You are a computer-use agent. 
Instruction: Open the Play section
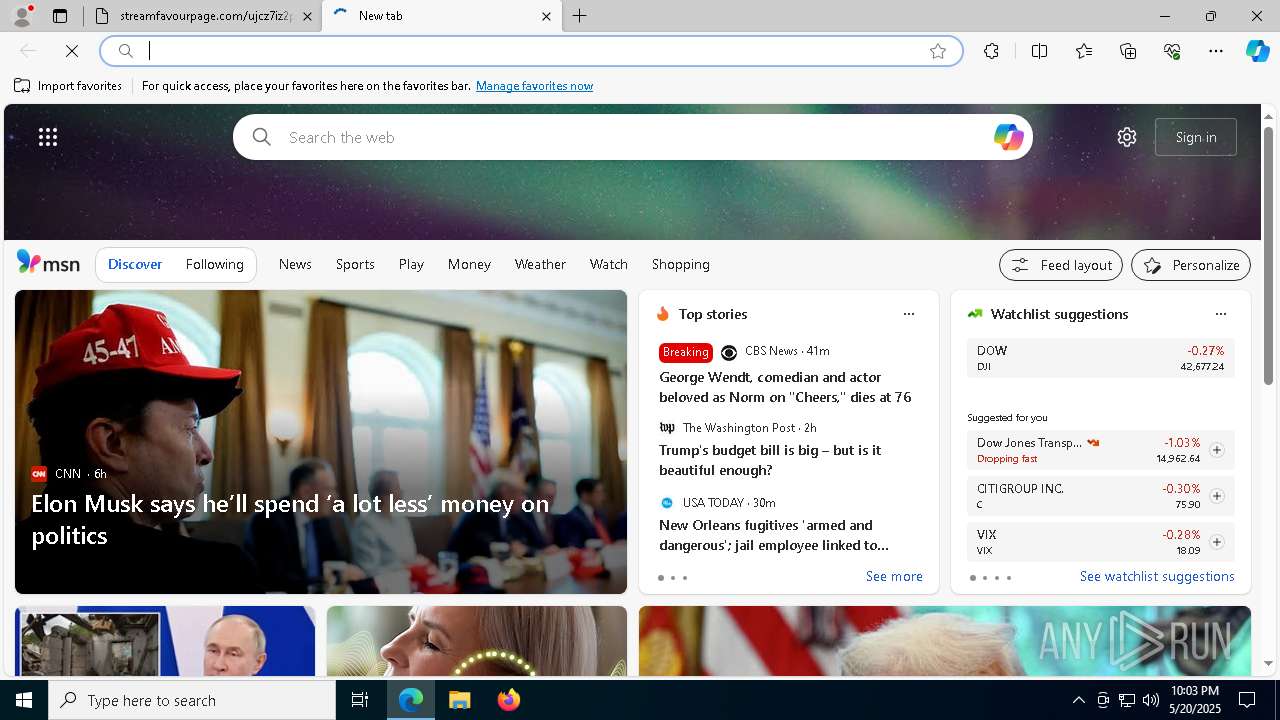tap(411, 264)
